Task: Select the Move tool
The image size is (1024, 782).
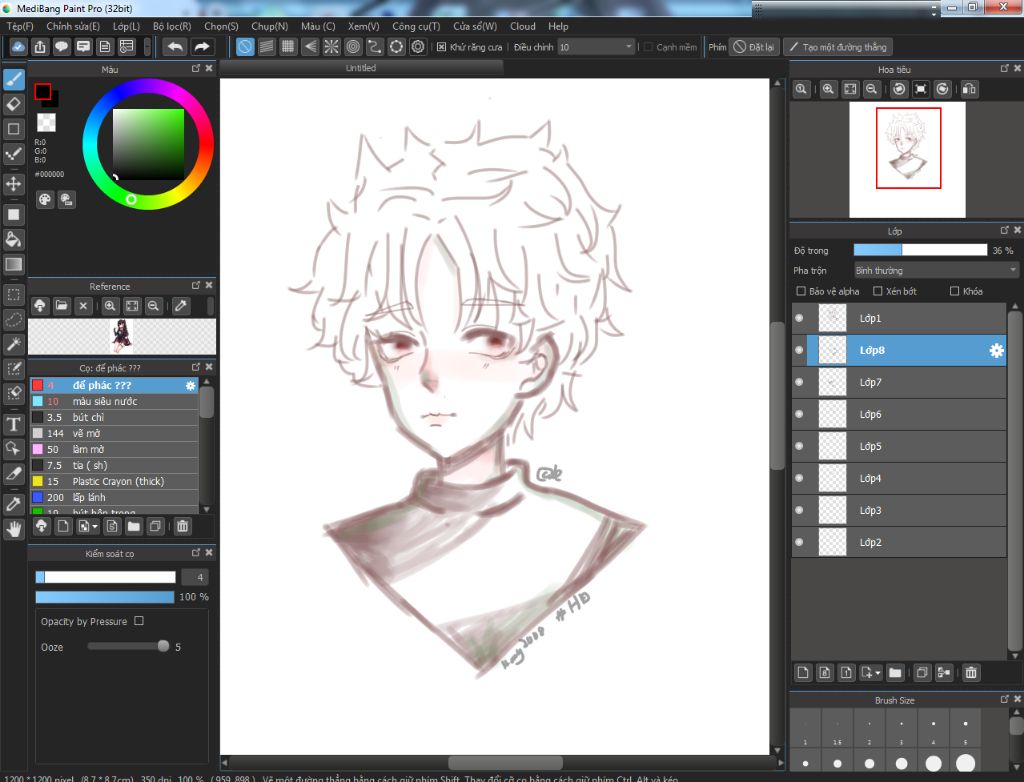Action: [14, 184]
